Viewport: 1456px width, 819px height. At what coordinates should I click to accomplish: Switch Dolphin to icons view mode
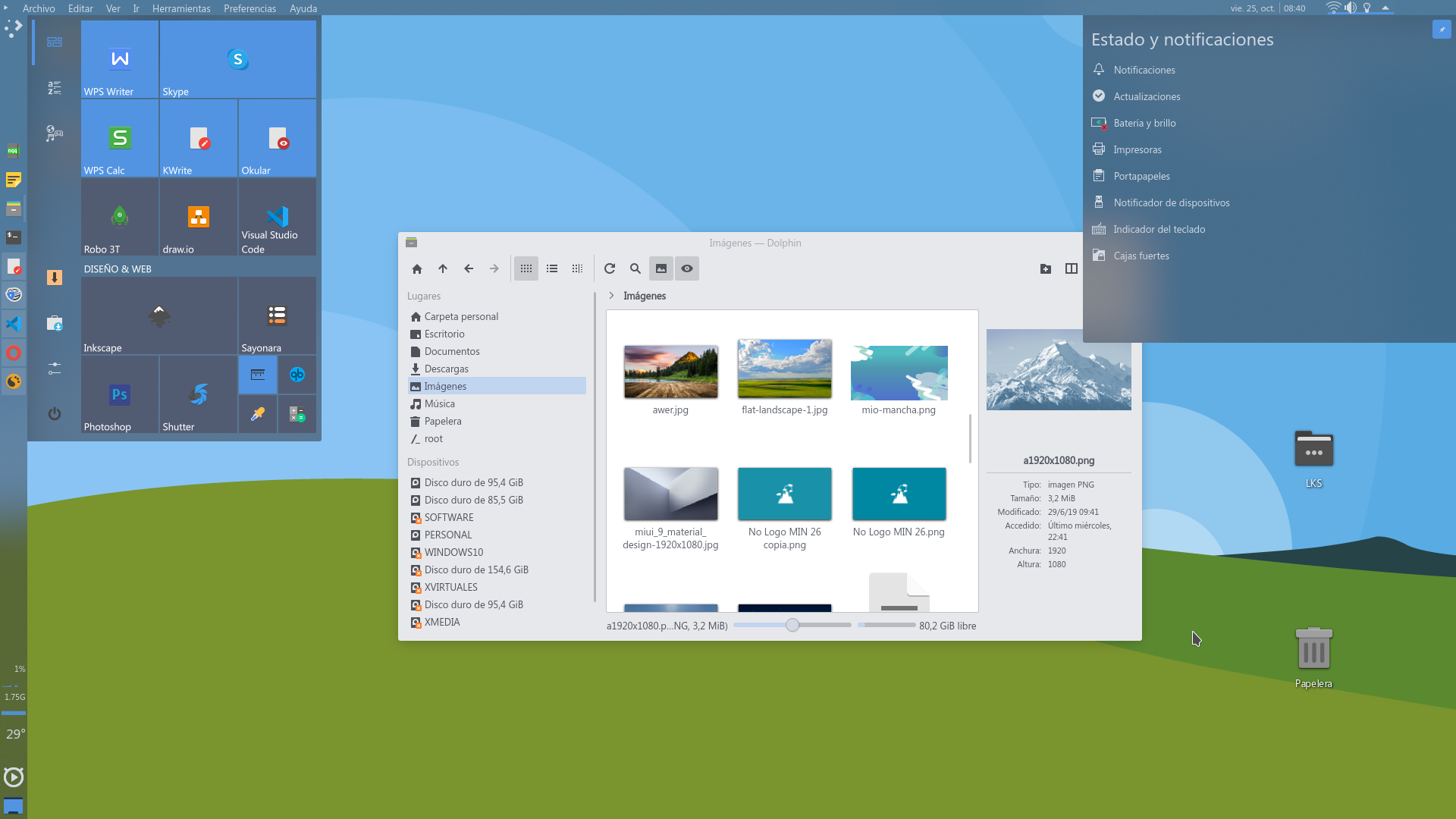526,268
